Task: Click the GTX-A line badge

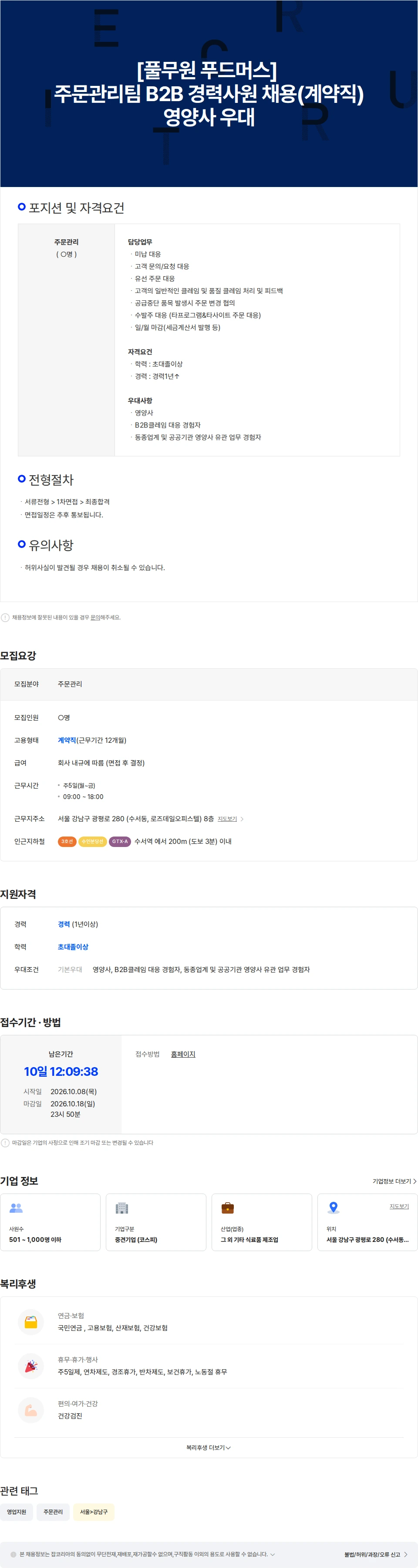Action: (120, 841)
